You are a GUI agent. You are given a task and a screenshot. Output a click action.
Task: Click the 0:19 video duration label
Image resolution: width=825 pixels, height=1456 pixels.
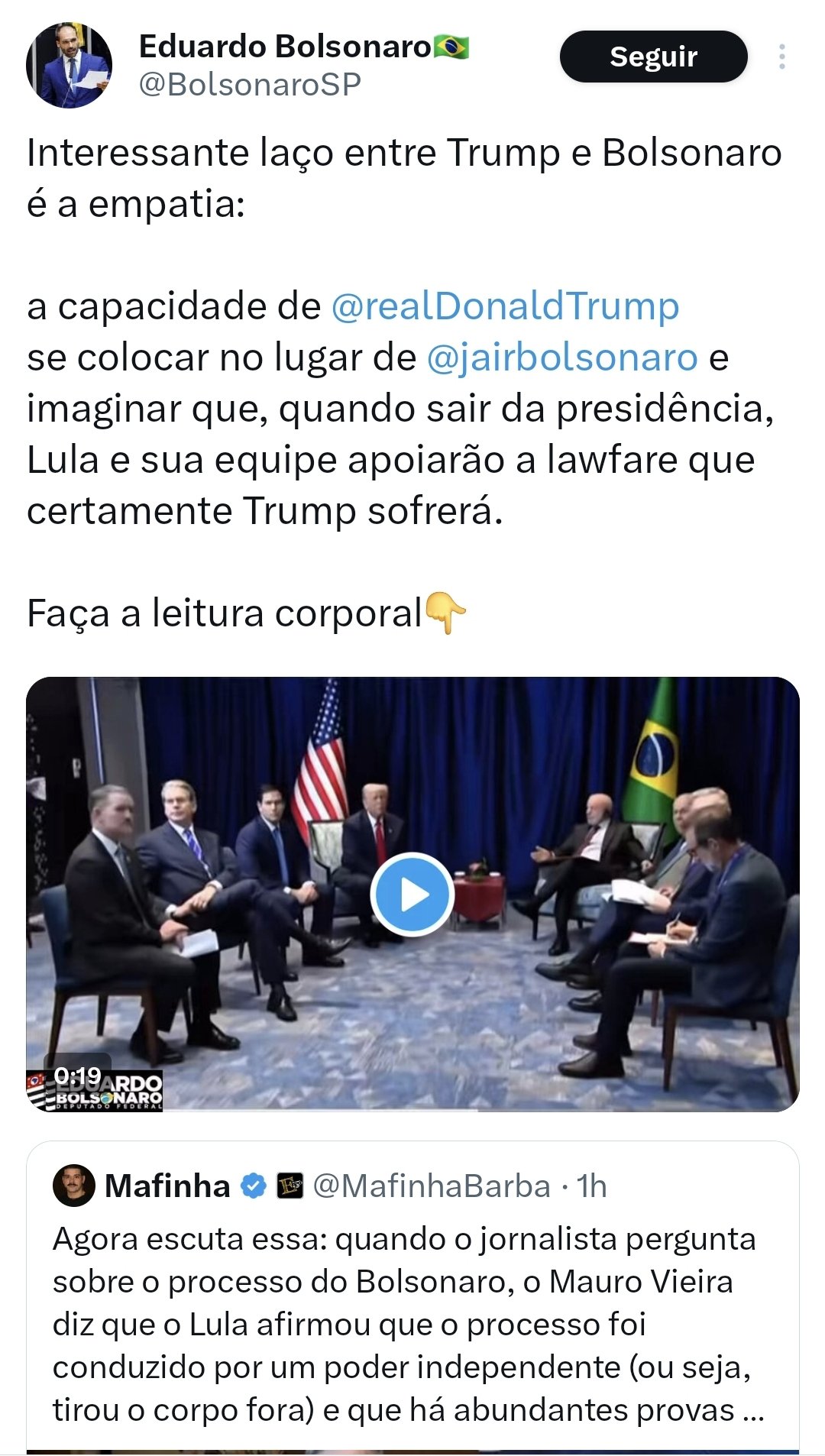78,1076
